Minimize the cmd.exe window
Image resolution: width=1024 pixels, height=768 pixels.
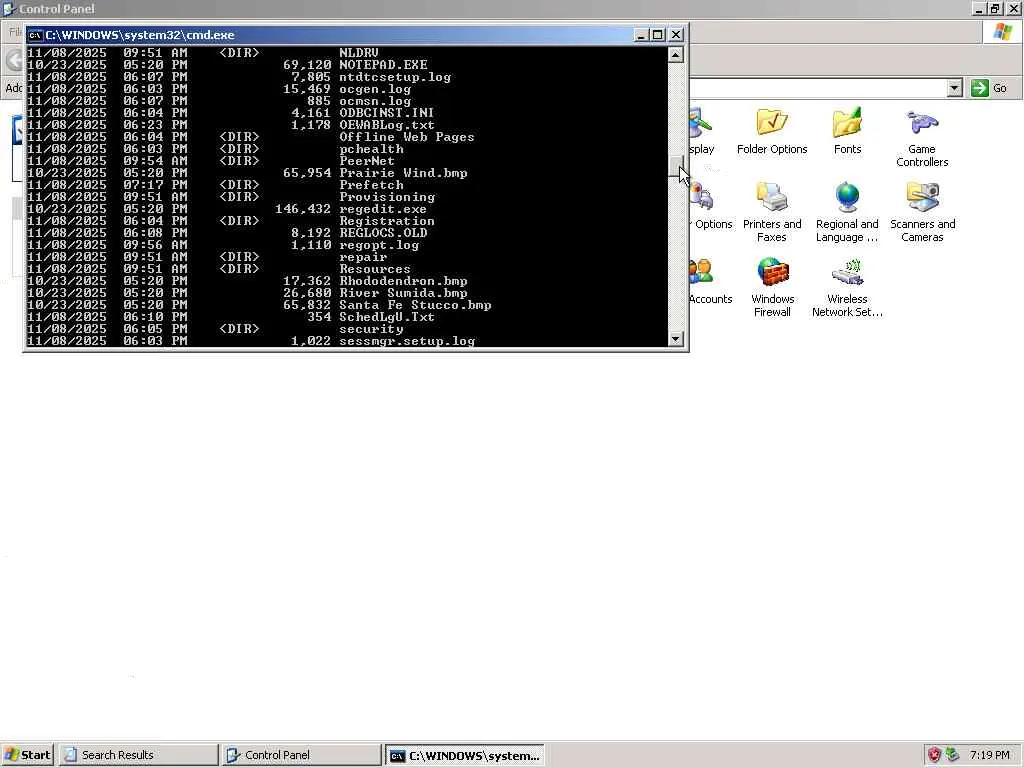click(641, 35)
